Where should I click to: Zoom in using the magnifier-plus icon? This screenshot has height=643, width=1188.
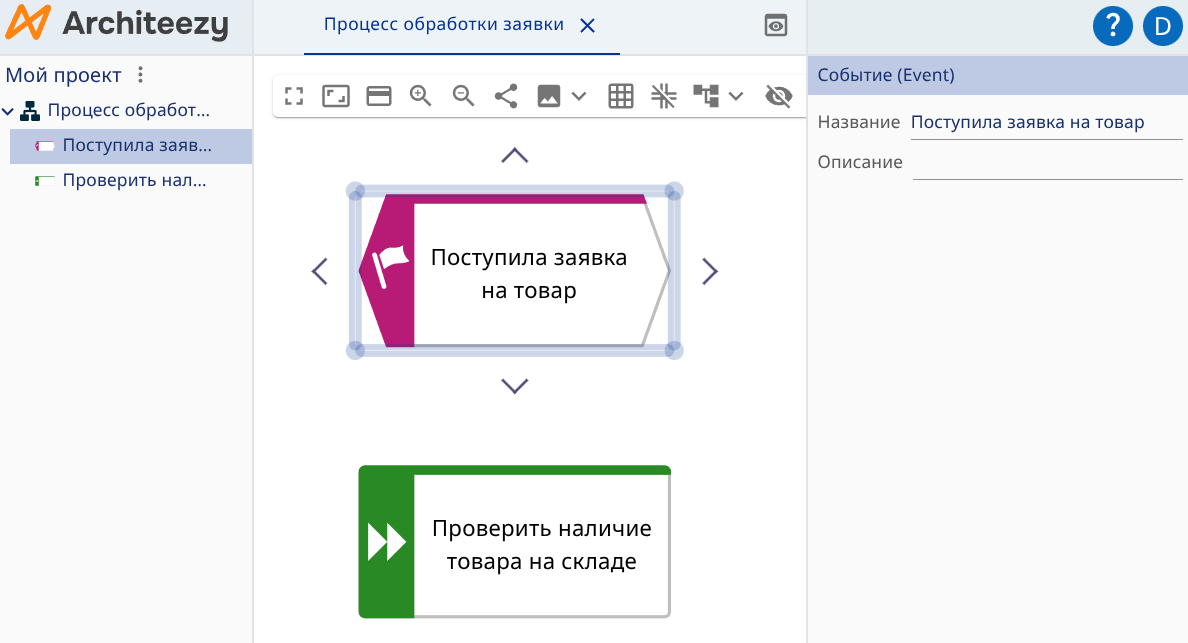point(420,96)
